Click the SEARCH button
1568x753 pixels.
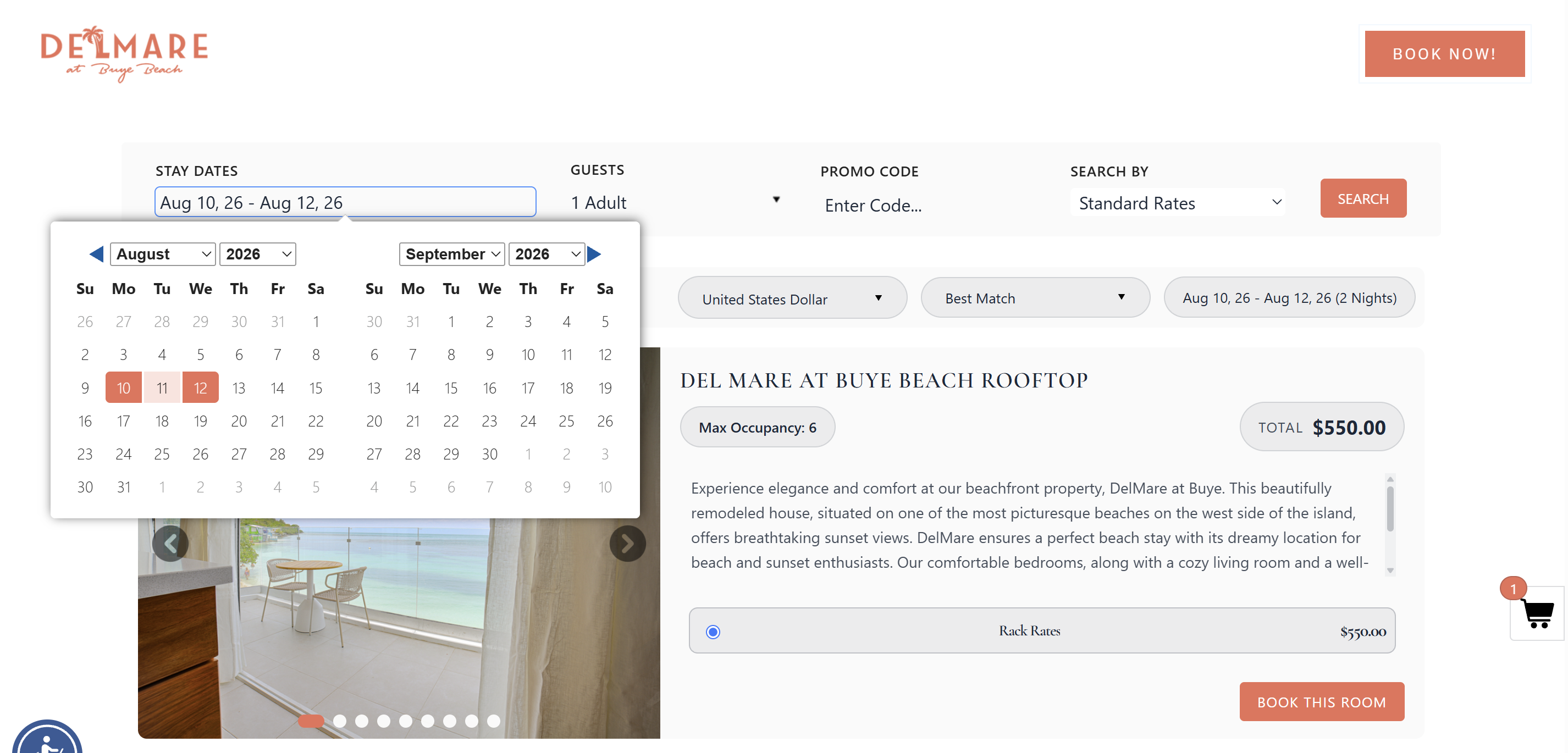(x=1363, y=198)
